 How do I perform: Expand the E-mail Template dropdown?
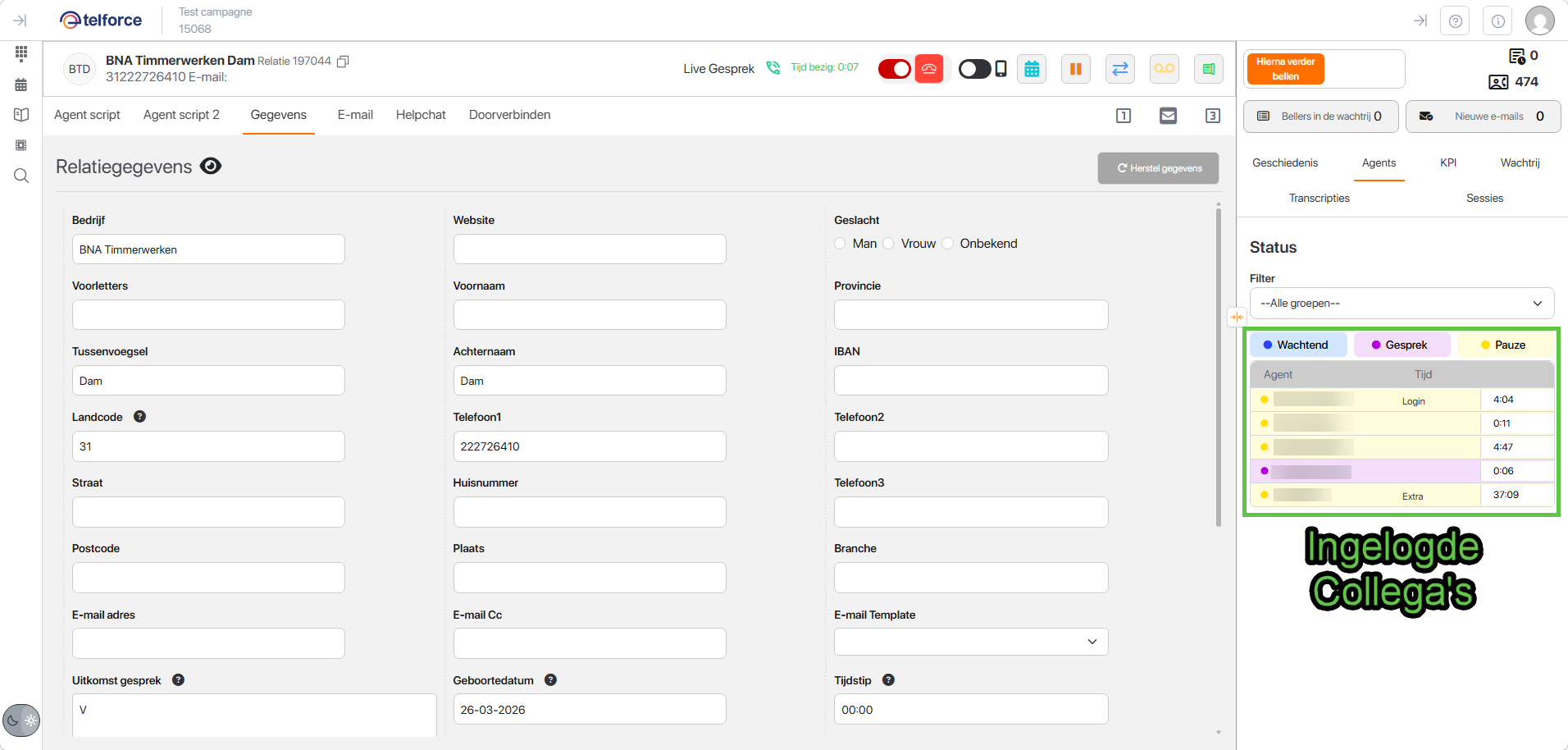click(x=970, y=642)
